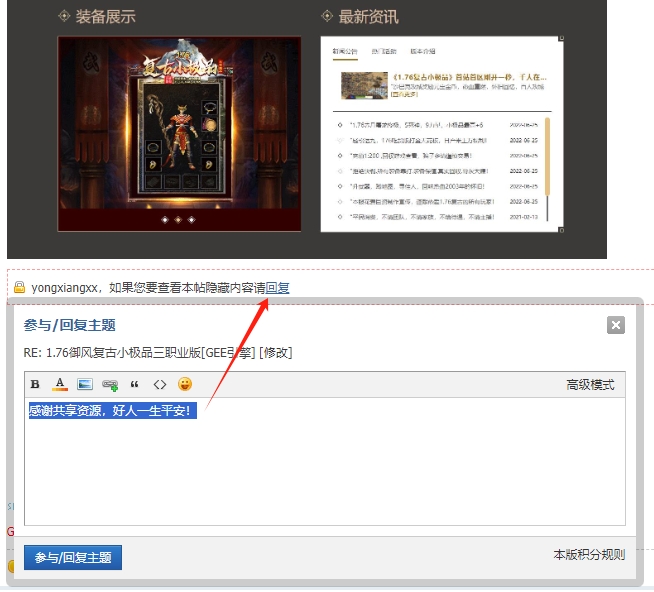The width and height of the screenshot is (654, 592).
Task: Insert a quote block
Action: click(134, 384)
